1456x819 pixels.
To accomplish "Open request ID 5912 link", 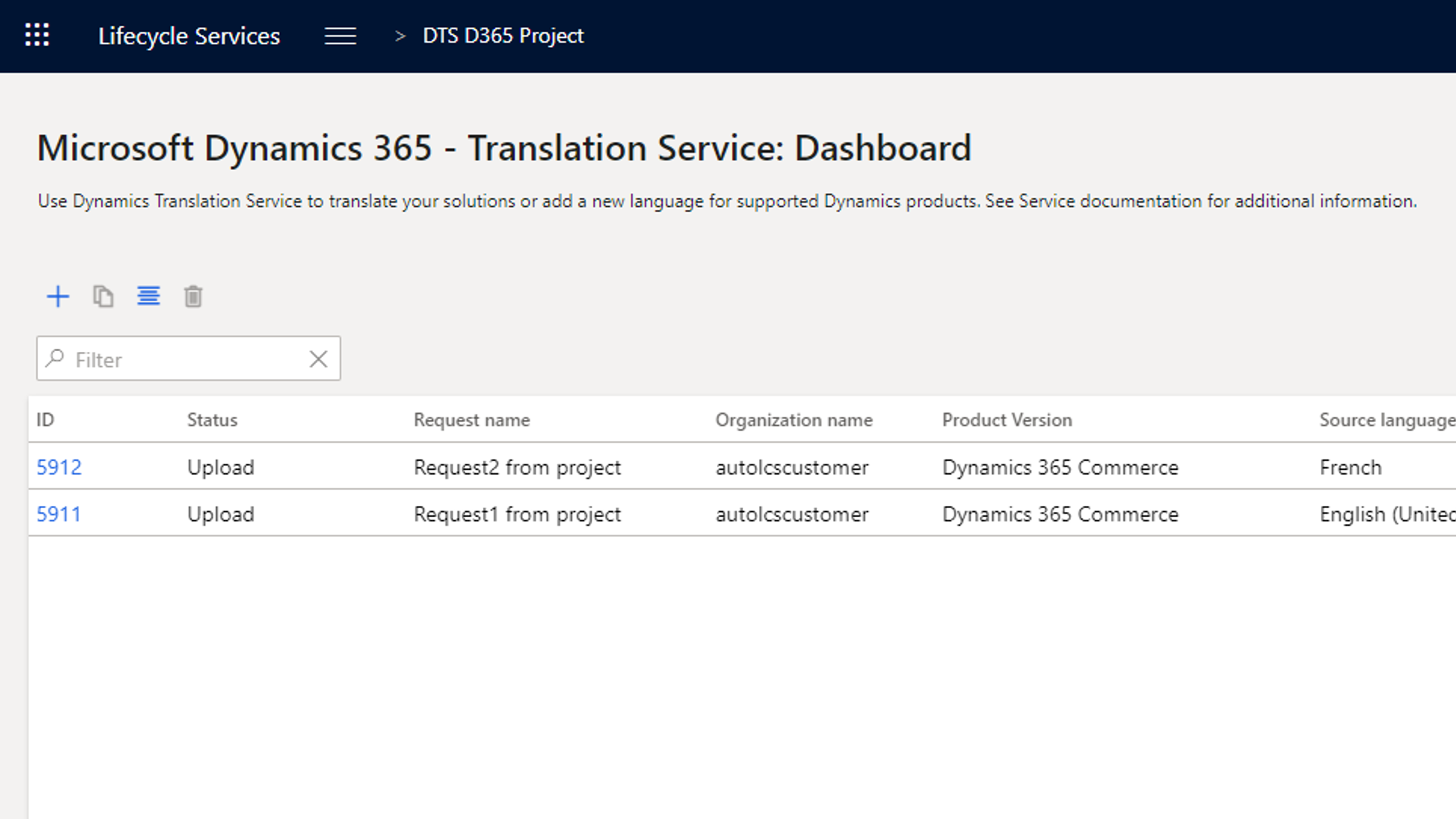I will [x=59, y=467].
